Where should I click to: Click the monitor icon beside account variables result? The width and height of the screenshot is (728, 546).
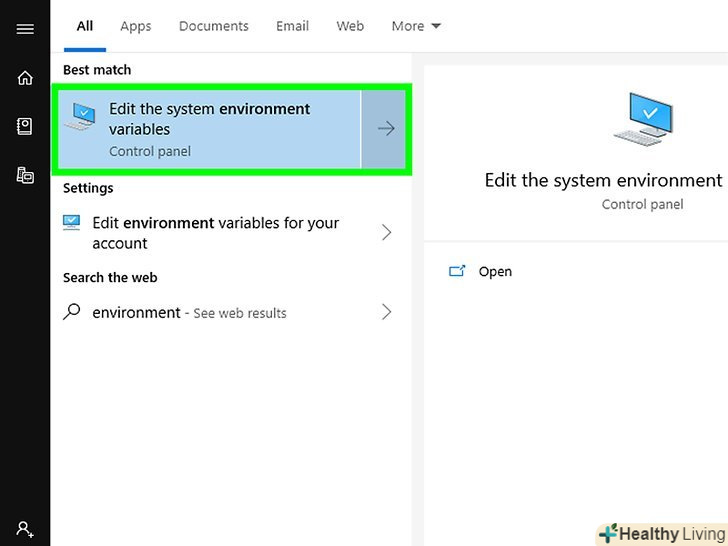click(72, 223)
